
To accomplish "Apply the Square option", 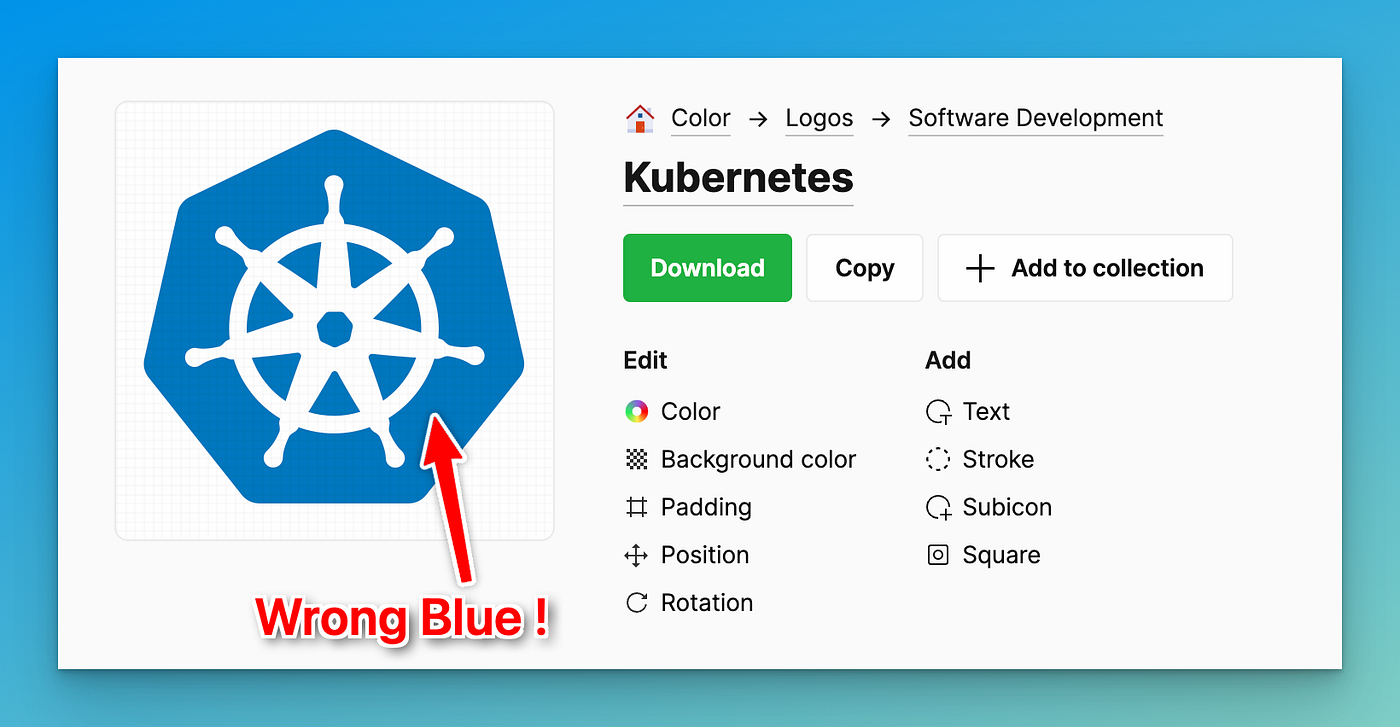I will tap(1001, 555).
